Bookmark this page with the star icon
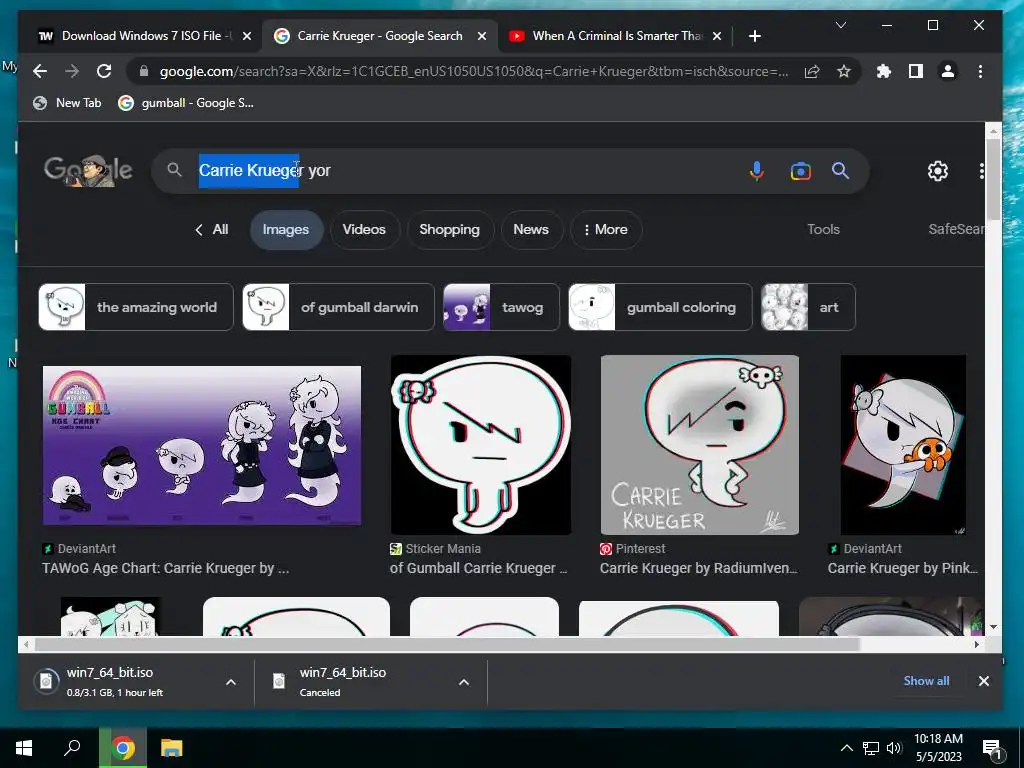This screenshot has width=1024, height=768. coord(844,71)
